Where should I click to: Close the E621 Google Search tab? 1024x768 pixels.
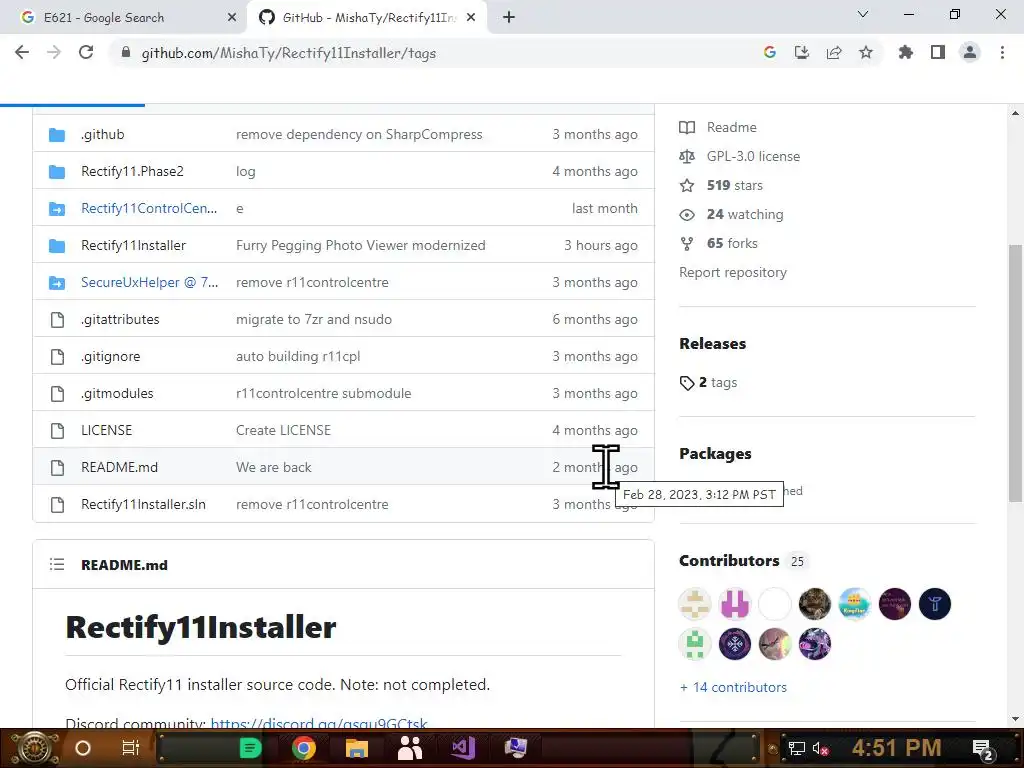point(232,18)
